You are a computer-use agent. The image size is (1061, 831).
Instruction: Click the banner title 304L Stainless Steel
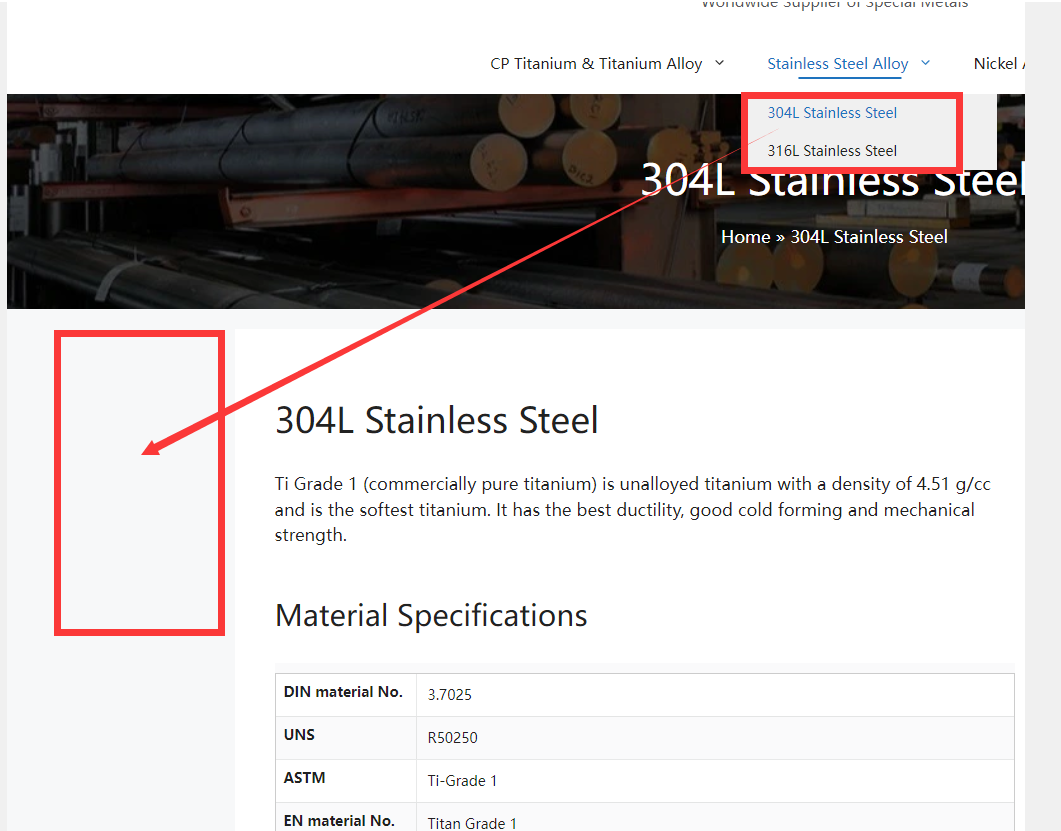[832, 181]
